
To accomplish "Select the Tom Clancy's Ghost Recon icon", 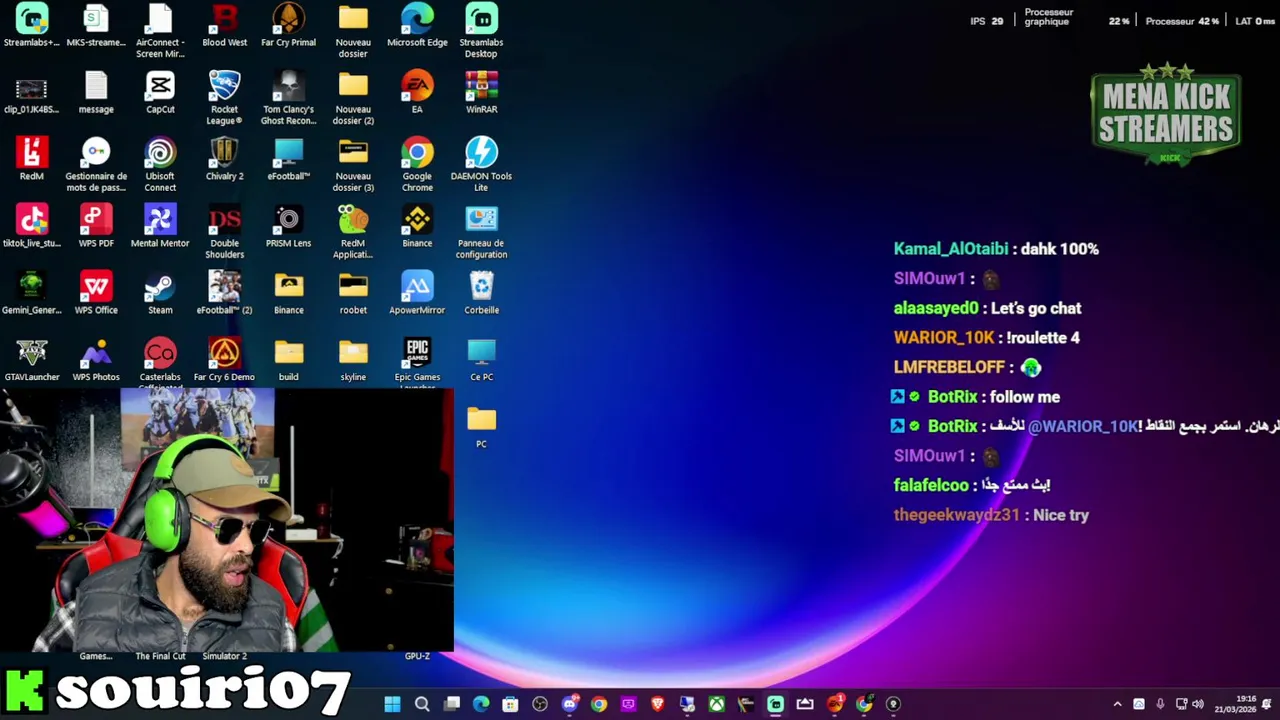I will (x=288, y=97).
